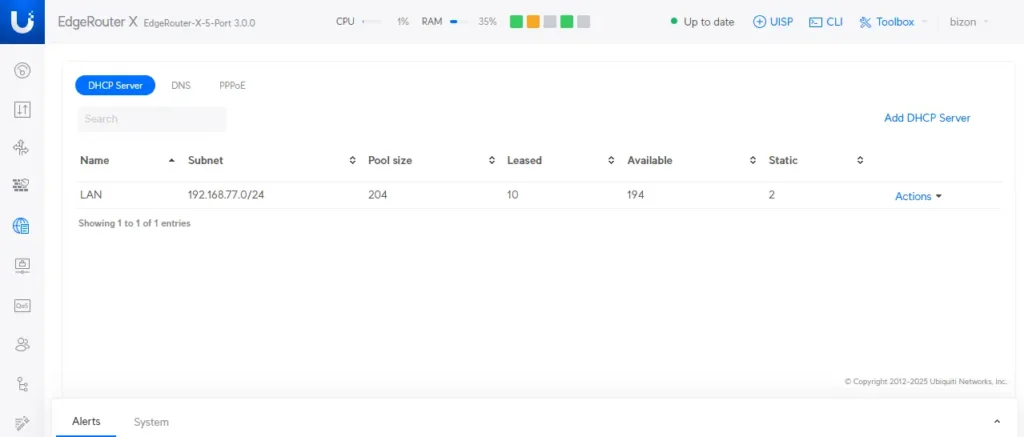
Task: Sort table by Available column
Action: pyautogui.click(x=692, y=160)
